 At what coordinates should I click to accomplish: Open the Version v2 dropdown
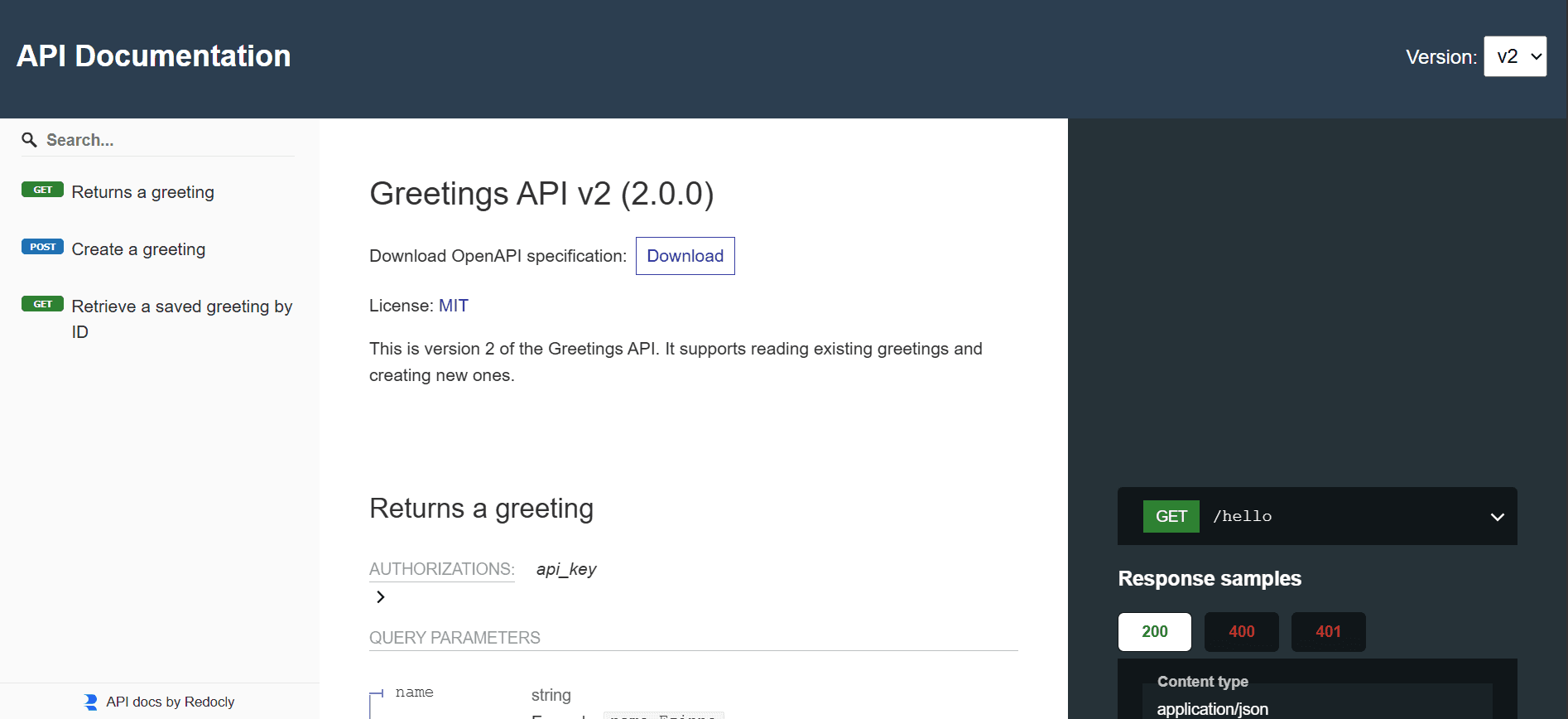(1514, 56)
